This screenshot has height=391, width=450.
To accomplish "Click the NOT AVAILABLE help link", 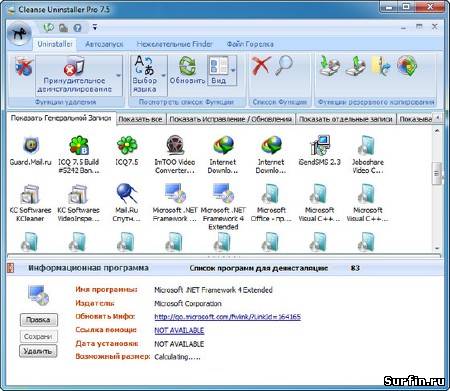I will (x=179, y=330).
